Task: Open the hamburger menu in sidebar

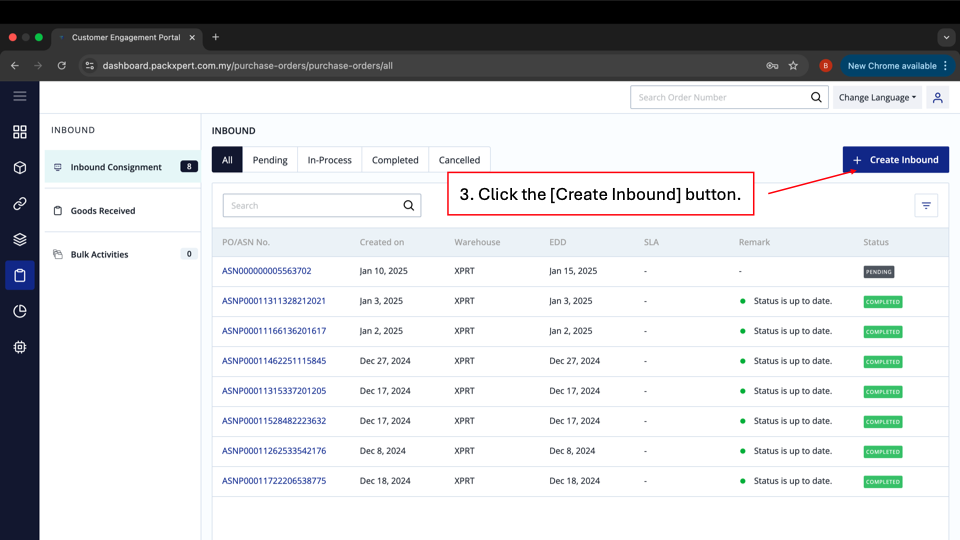Action: coord(20,96)
